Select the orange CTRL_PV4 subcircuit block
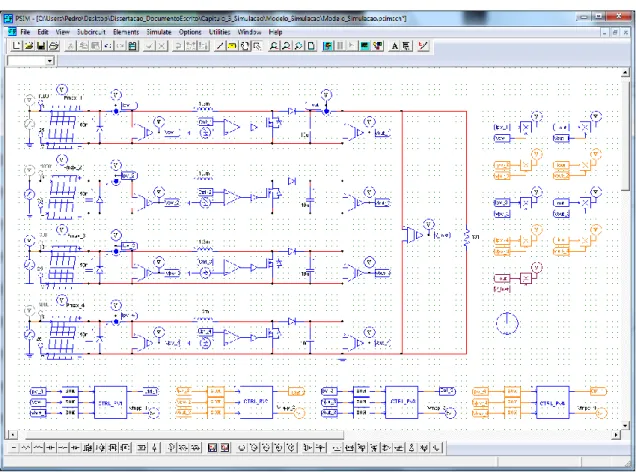 pos(552,402)
